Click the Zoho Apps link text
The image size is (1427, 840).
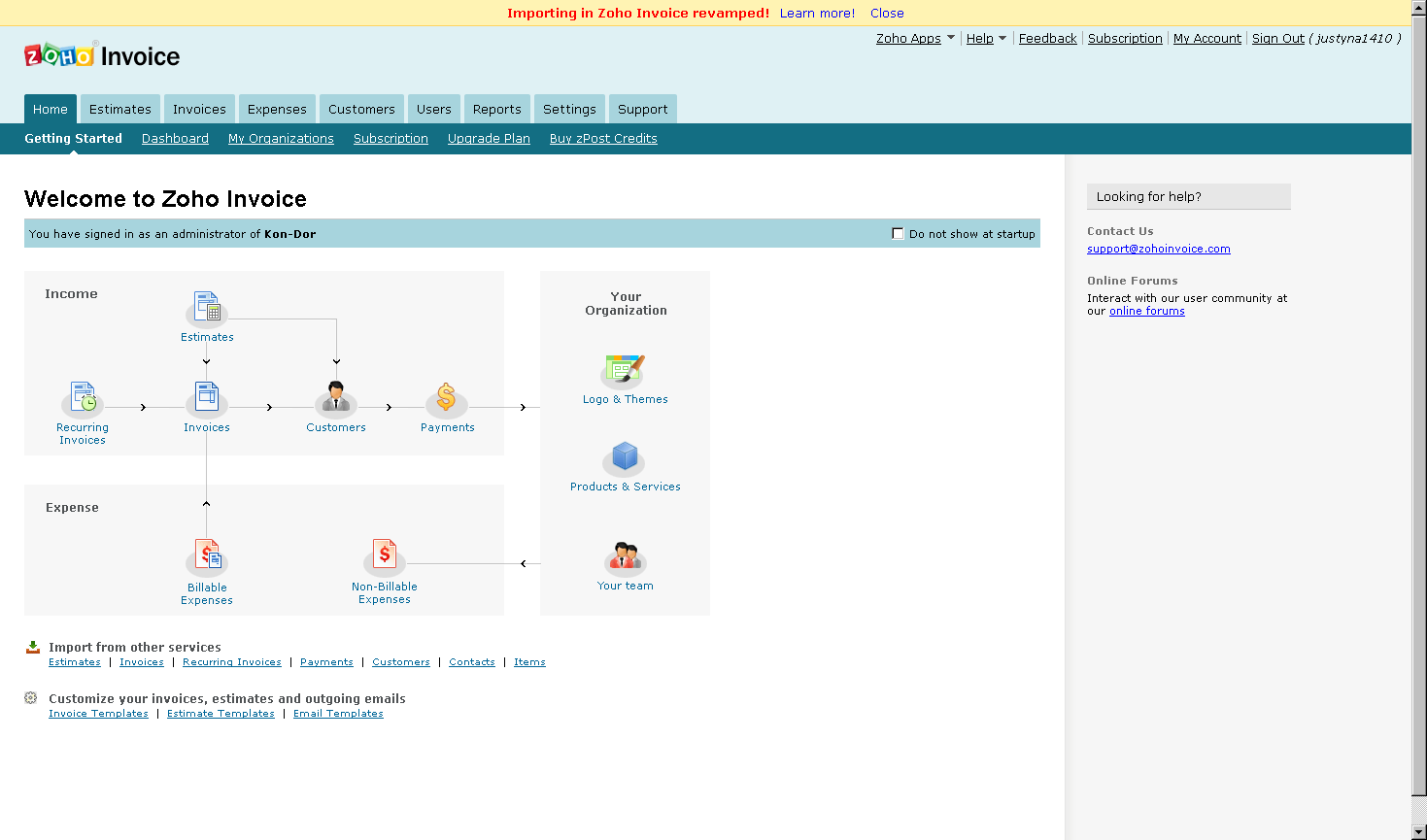[x=908, y=38]
